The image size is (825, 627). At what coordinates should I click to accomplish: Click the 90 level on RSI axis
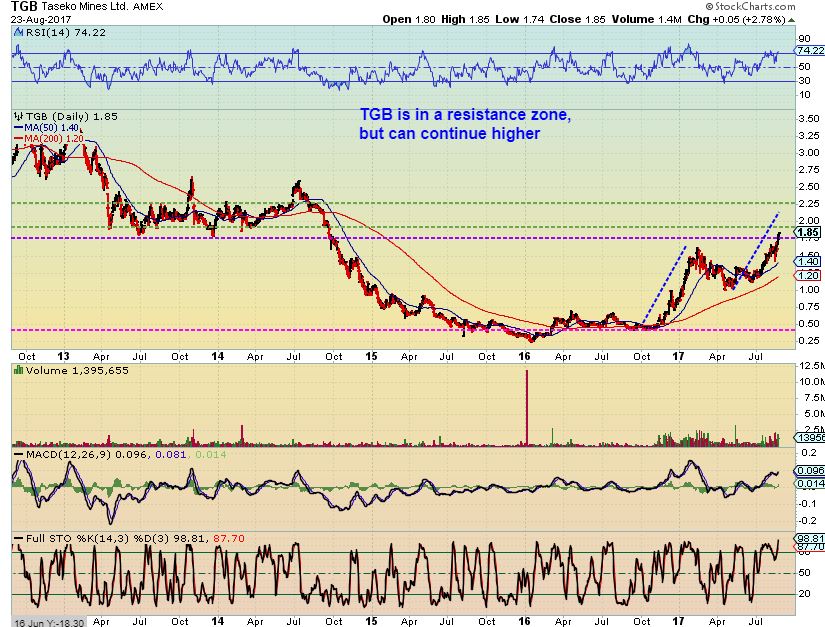click(x=804, y=38)
